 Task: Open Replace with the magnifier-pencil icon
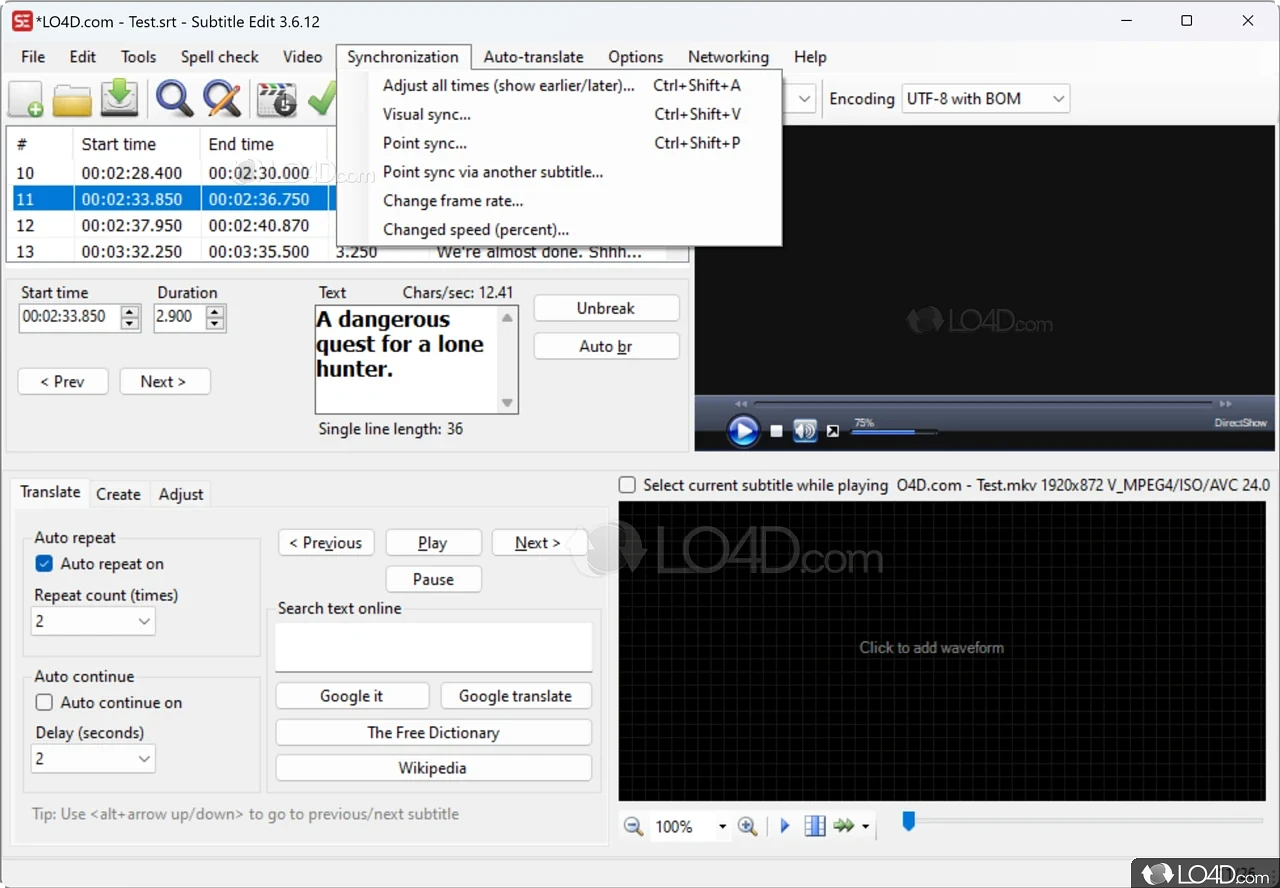coord(222,99)
